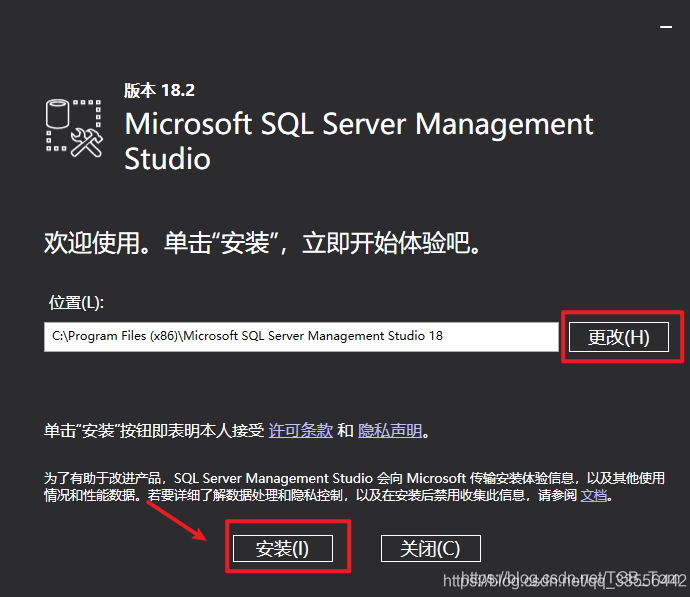Click the Microsoft SQL Server Management Studio title

click(x=359, y=141)
